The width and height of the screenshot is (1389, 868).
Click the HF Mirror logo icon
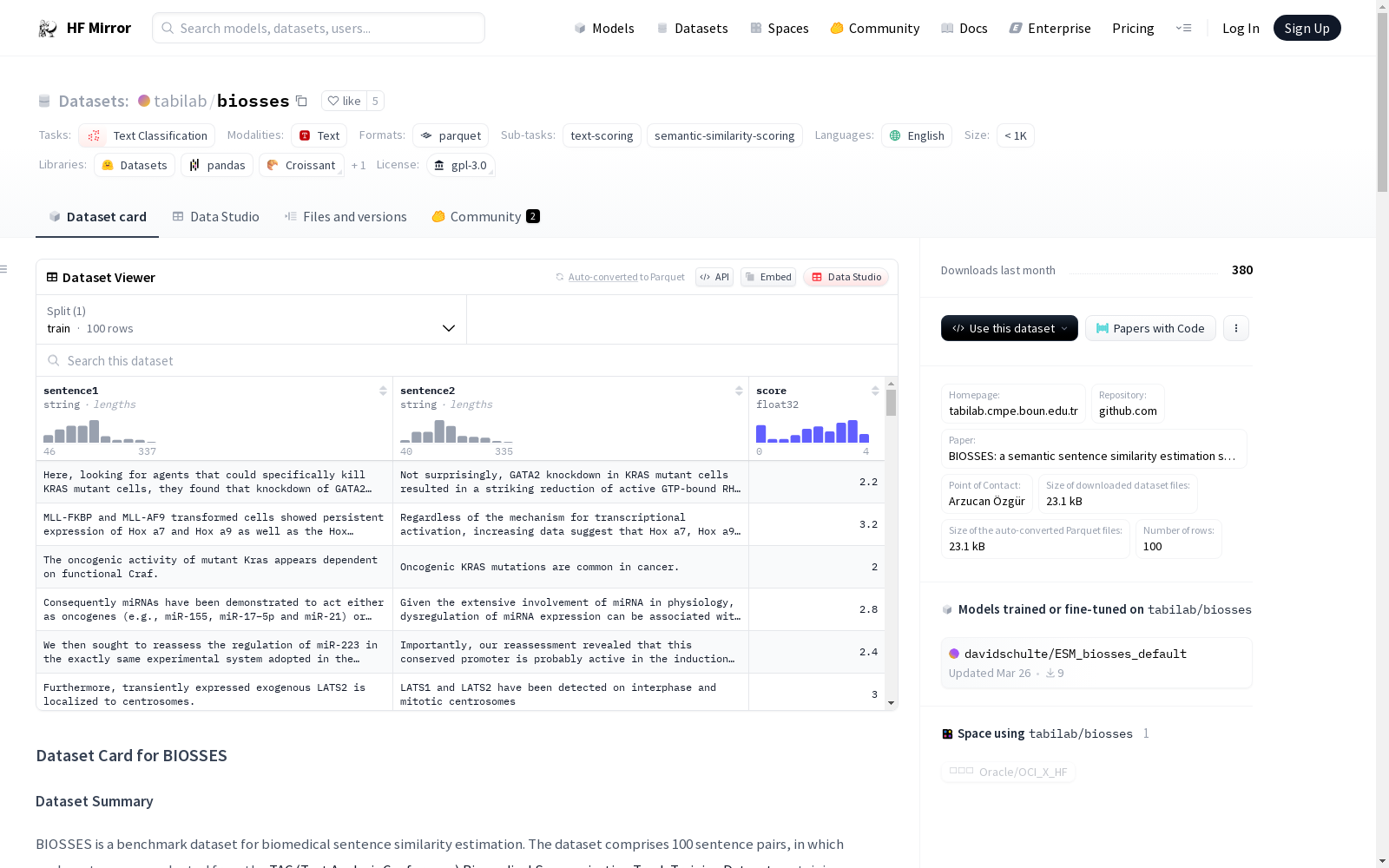tap(48, 29)
